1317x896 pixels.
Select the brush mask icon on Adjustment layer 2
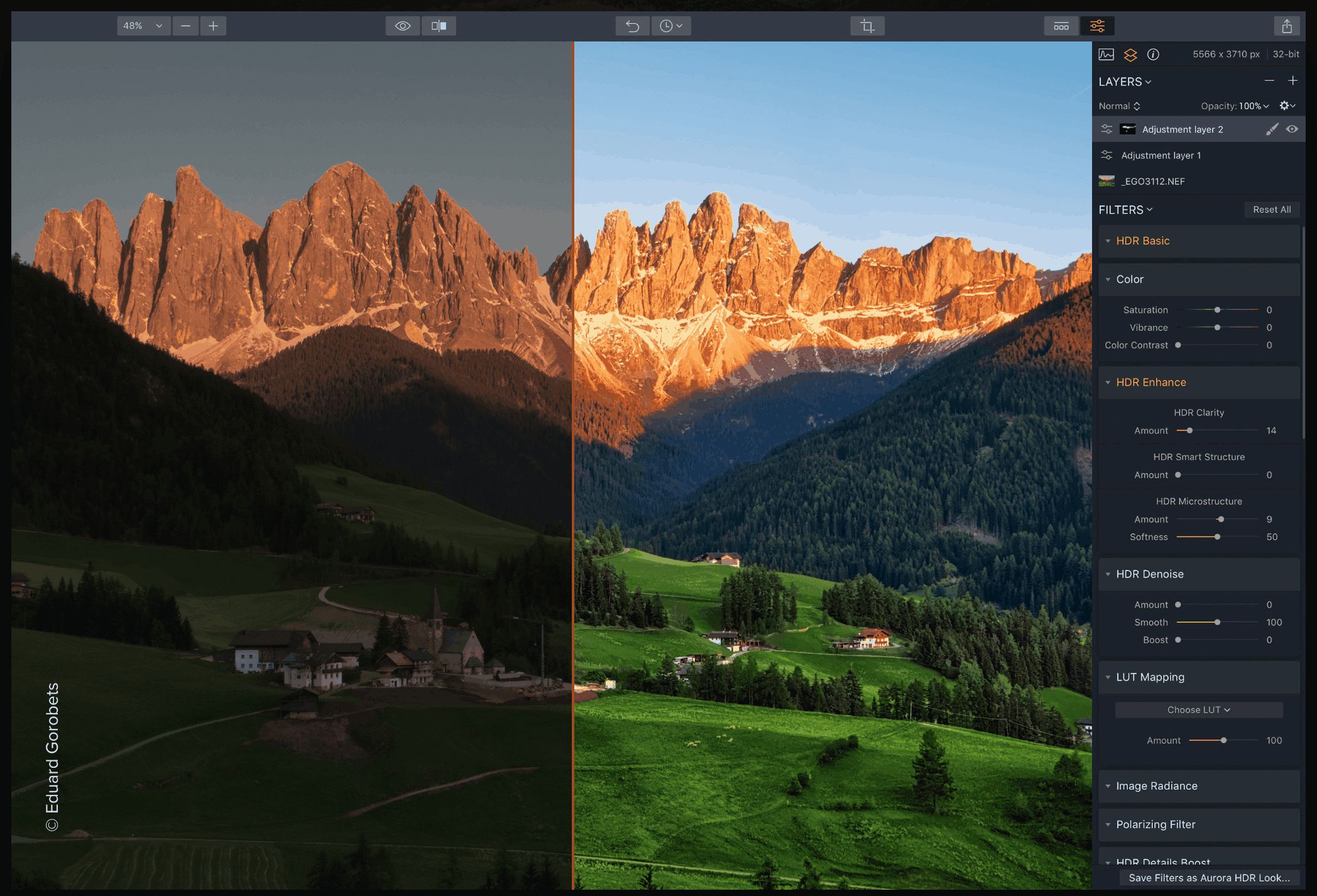tap(1272, 129)
